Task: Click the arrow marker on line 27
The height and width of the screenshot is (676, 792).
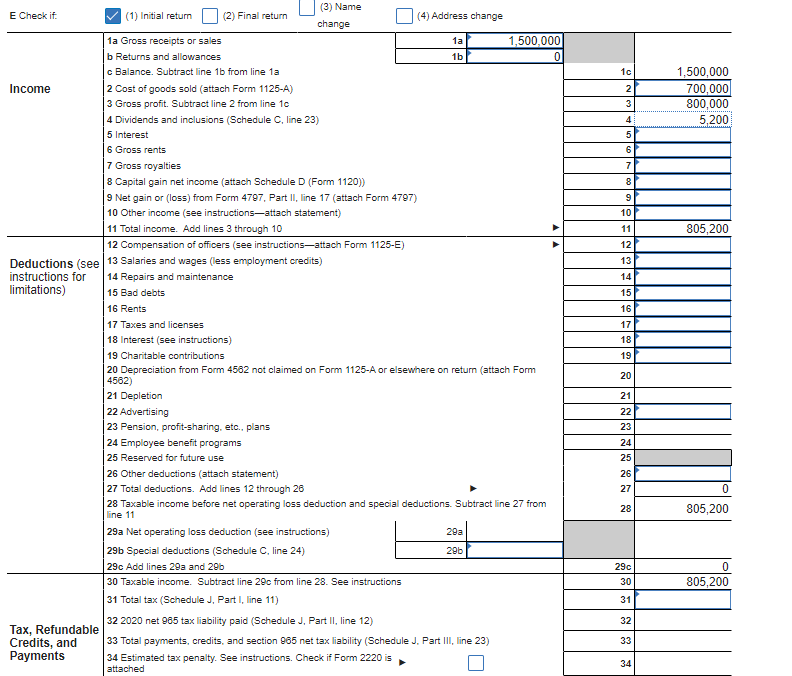Action: point(473,489)
